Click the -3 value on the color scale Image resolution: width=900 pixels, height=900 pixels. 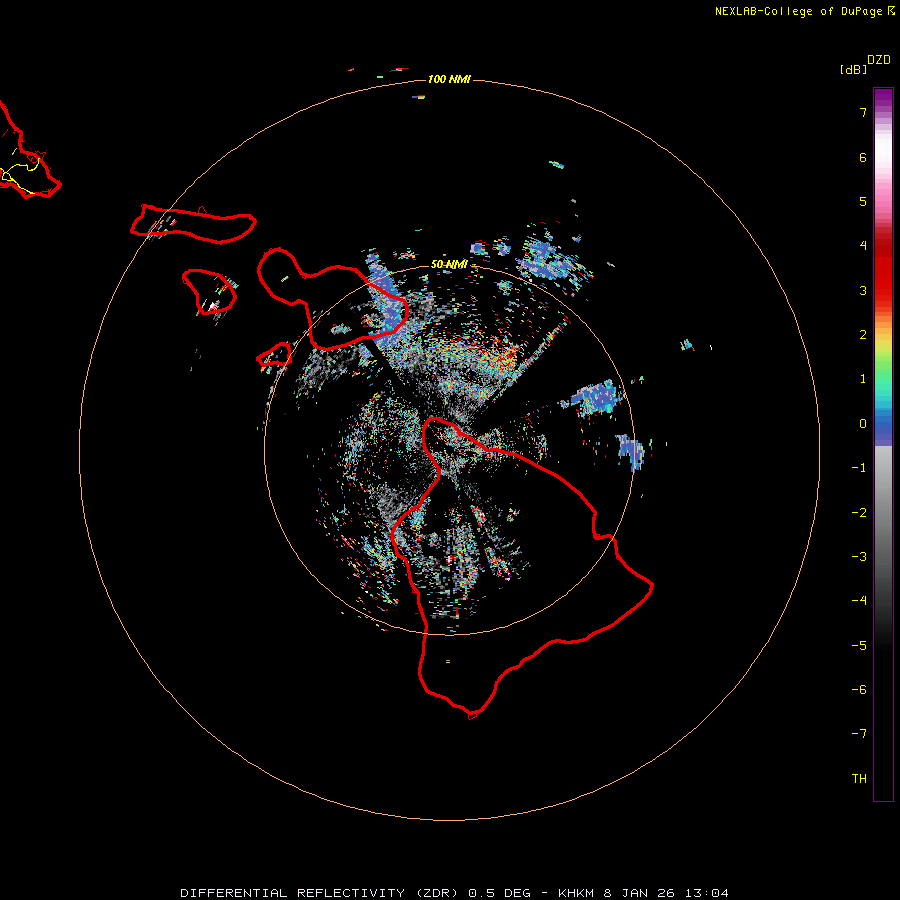coord(859,556)
